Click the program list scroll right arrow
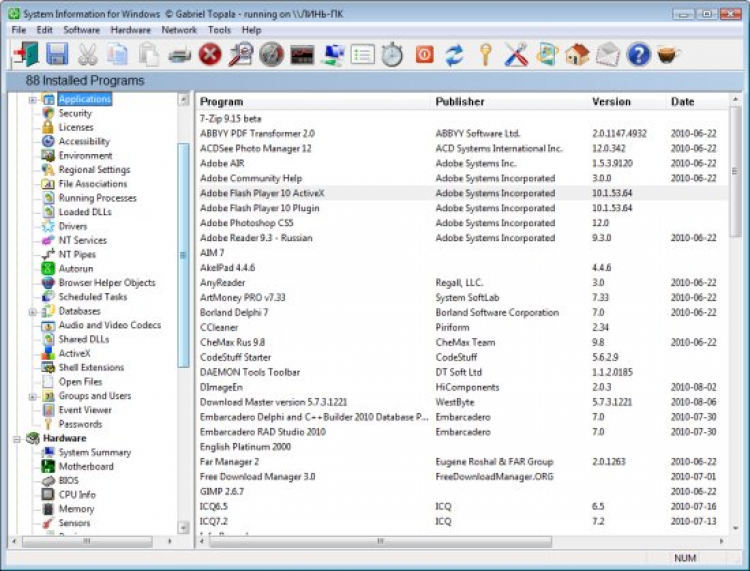Screen dimensions: 750x571 (x=721, y=541)
